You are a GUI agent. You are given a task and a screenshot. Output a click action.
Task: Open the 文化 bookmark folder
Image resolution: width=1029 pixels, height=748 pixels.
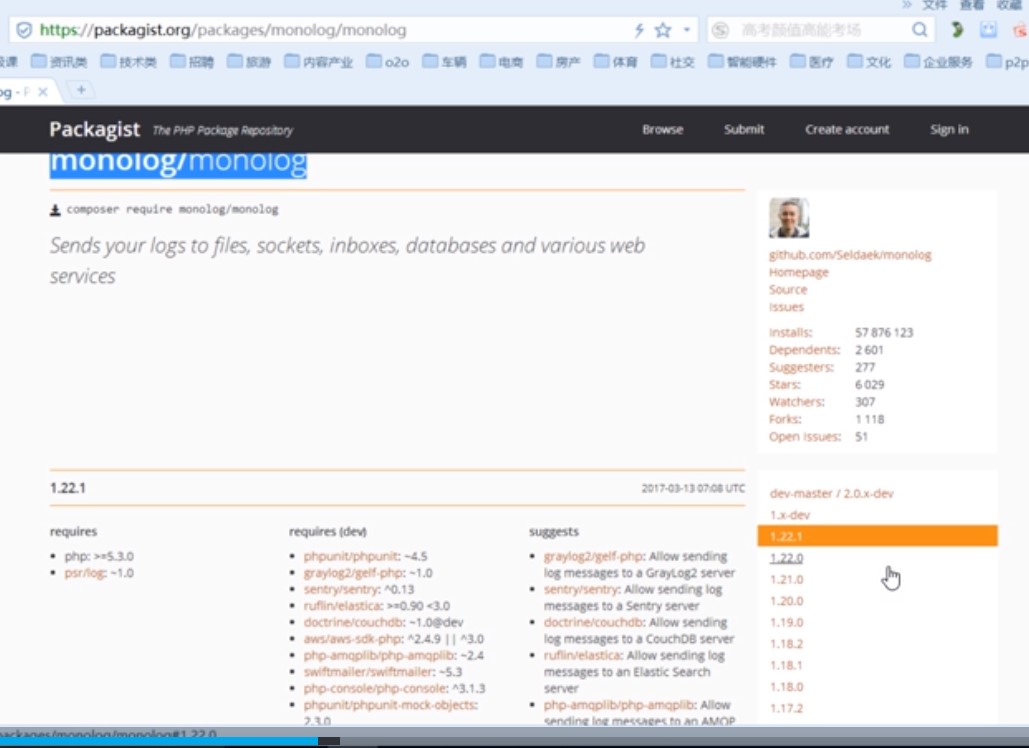869,62
